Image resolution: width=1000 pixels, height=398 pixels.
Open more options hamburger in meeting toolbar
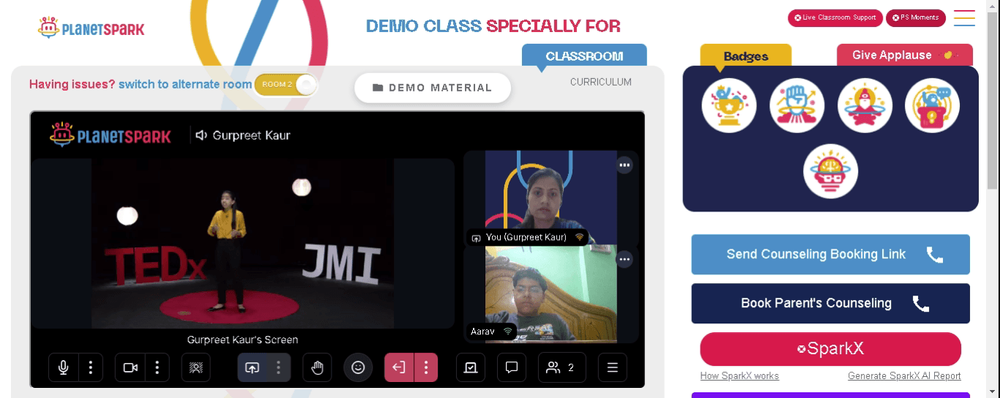coord(612,367)
